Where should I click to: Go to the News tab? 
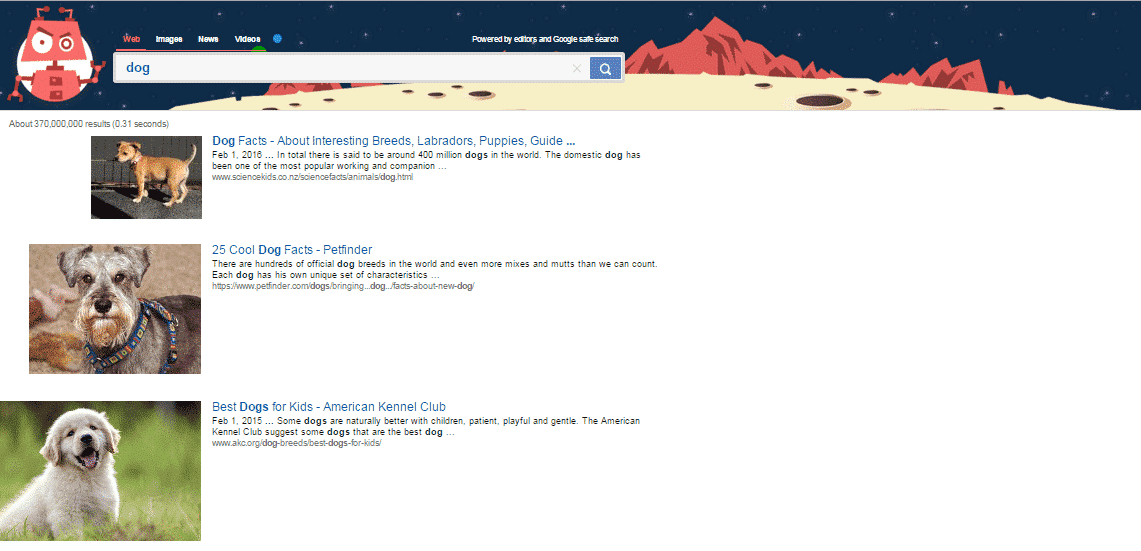click(x=208, y=39)
